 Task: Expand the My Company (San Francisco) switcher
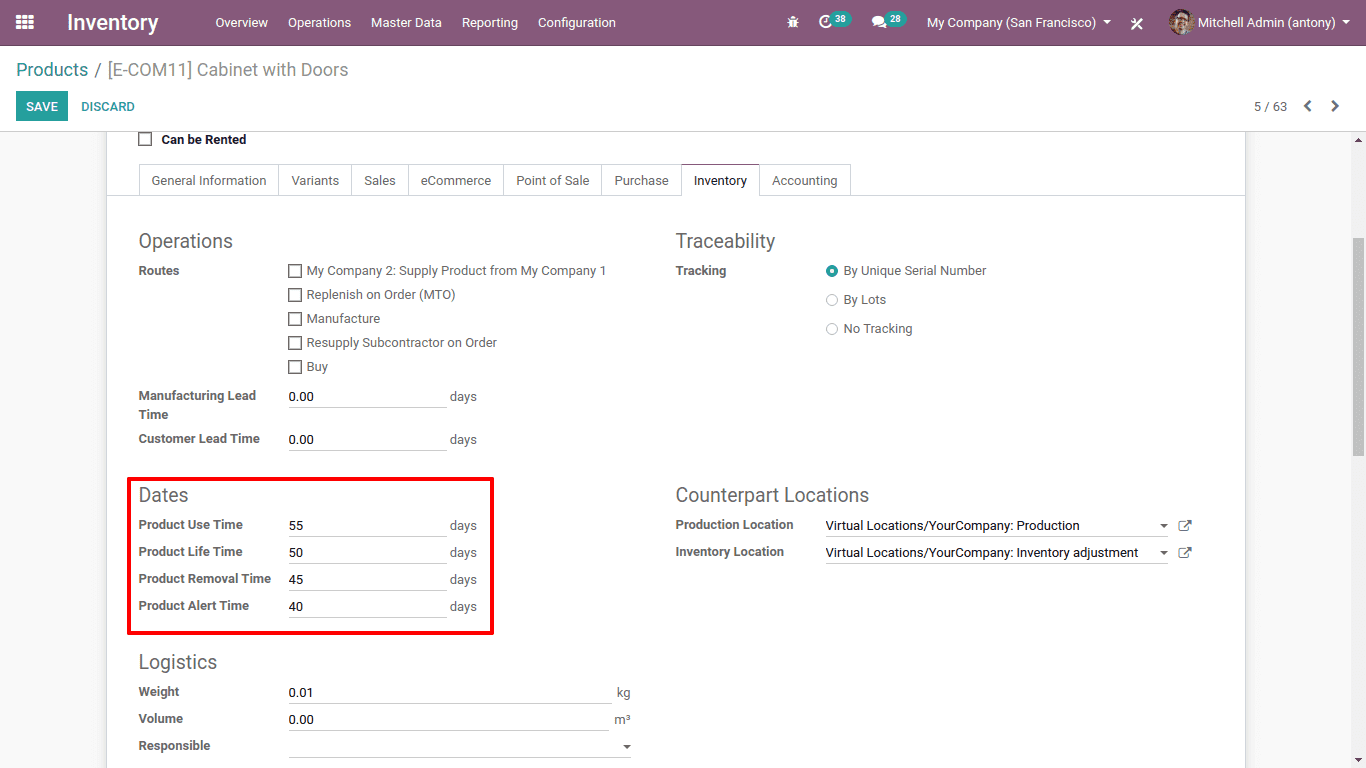[1019, 22]
